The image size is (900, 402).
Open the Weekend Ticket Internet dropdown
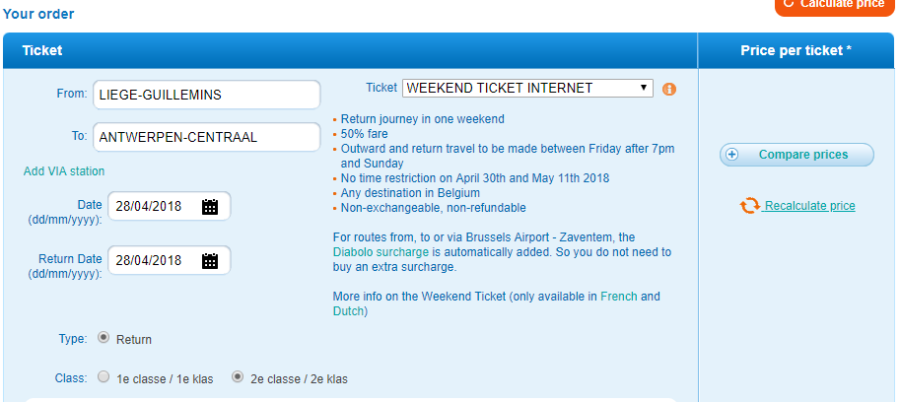pyautogui.click(x=528, y=88)
